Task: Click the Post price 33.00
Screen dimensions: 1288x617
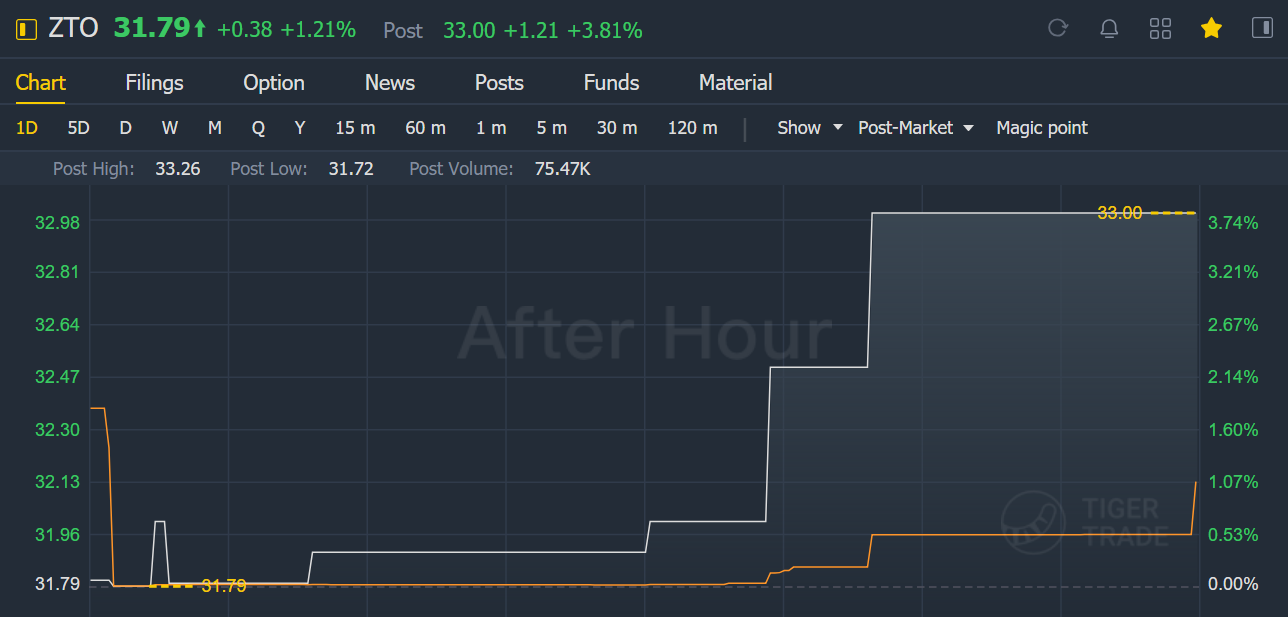Action: (469, 31)
